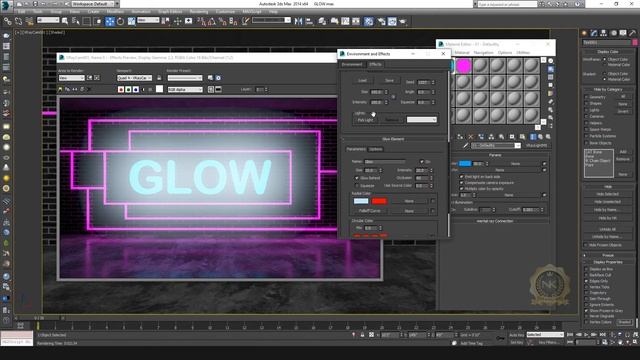Toggle the Material Editor toolbar icon

(369, 21)
